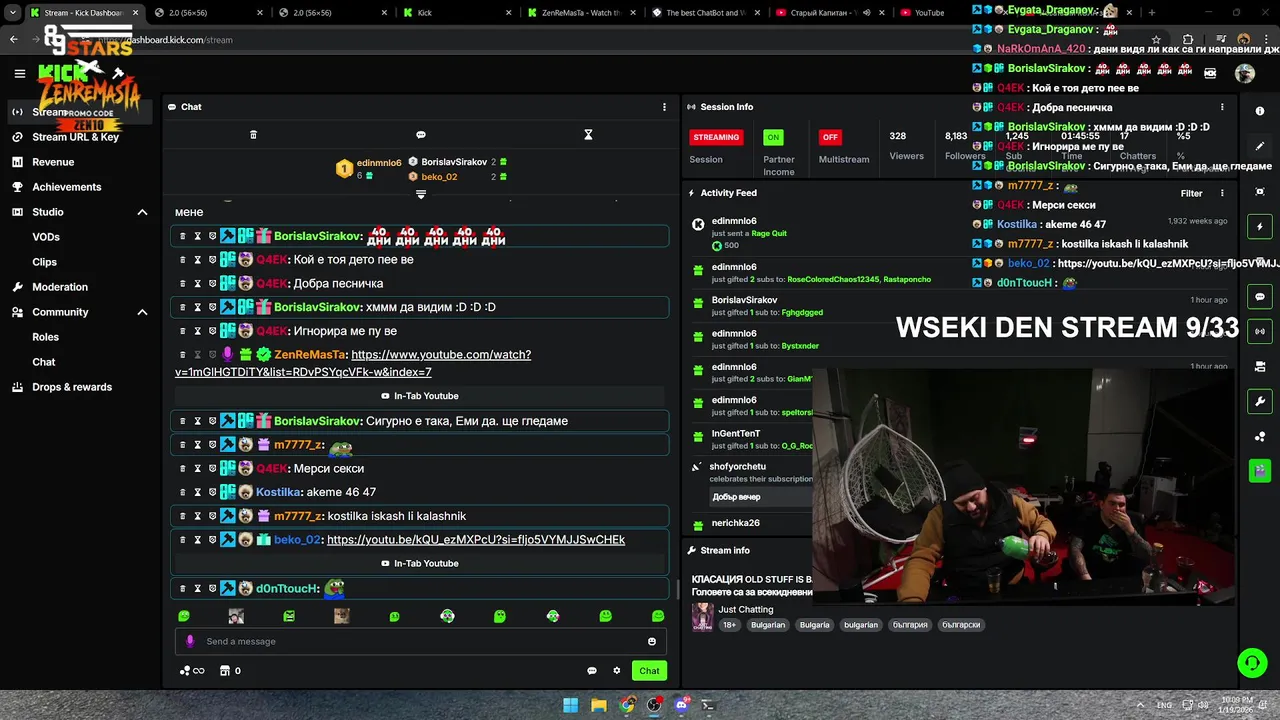
Task: Click the pencil edit icon in right sidebar
Action: [x=1260, y=146]
